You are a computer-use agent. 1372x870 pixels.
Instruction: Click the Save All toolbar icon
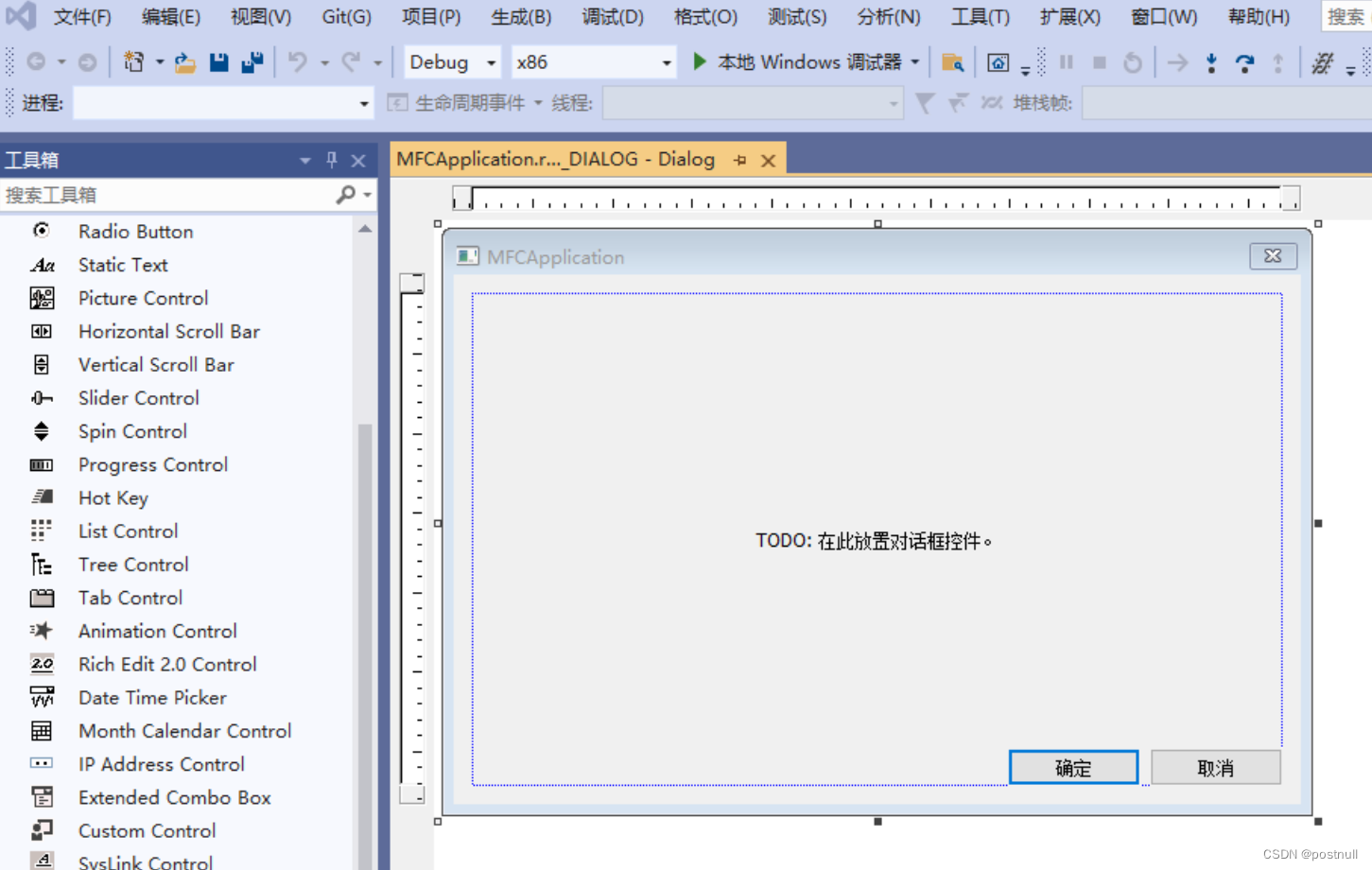[x=252, y=62]
